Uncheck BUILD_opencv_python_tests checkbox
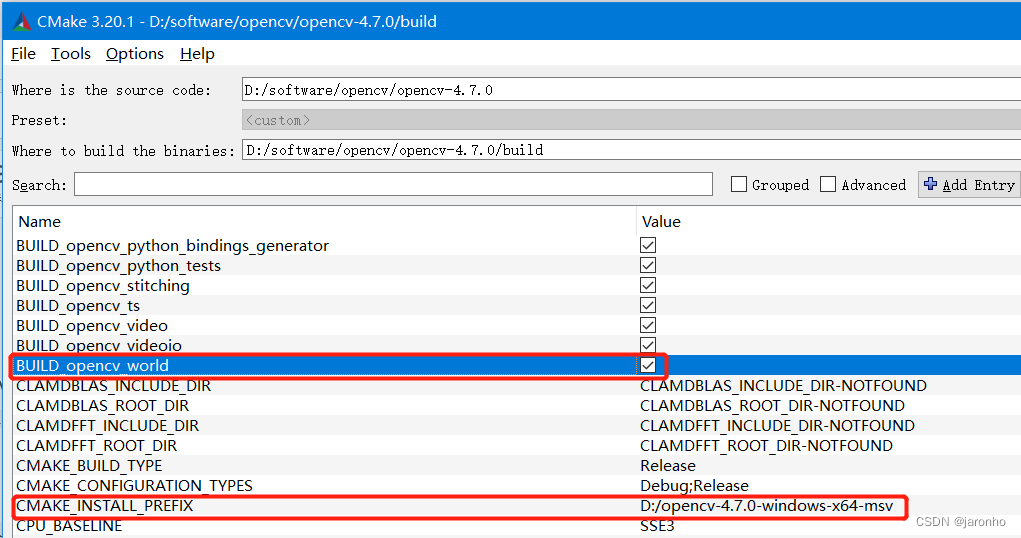This screenshot has width=1021, height=538. tap(648, 265)
